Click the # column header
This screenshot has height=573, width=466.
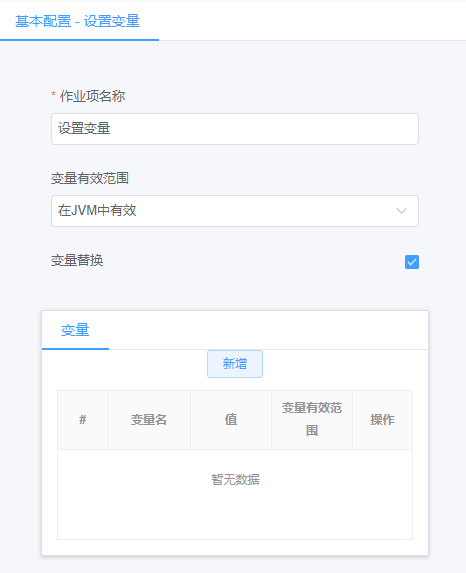83,420
